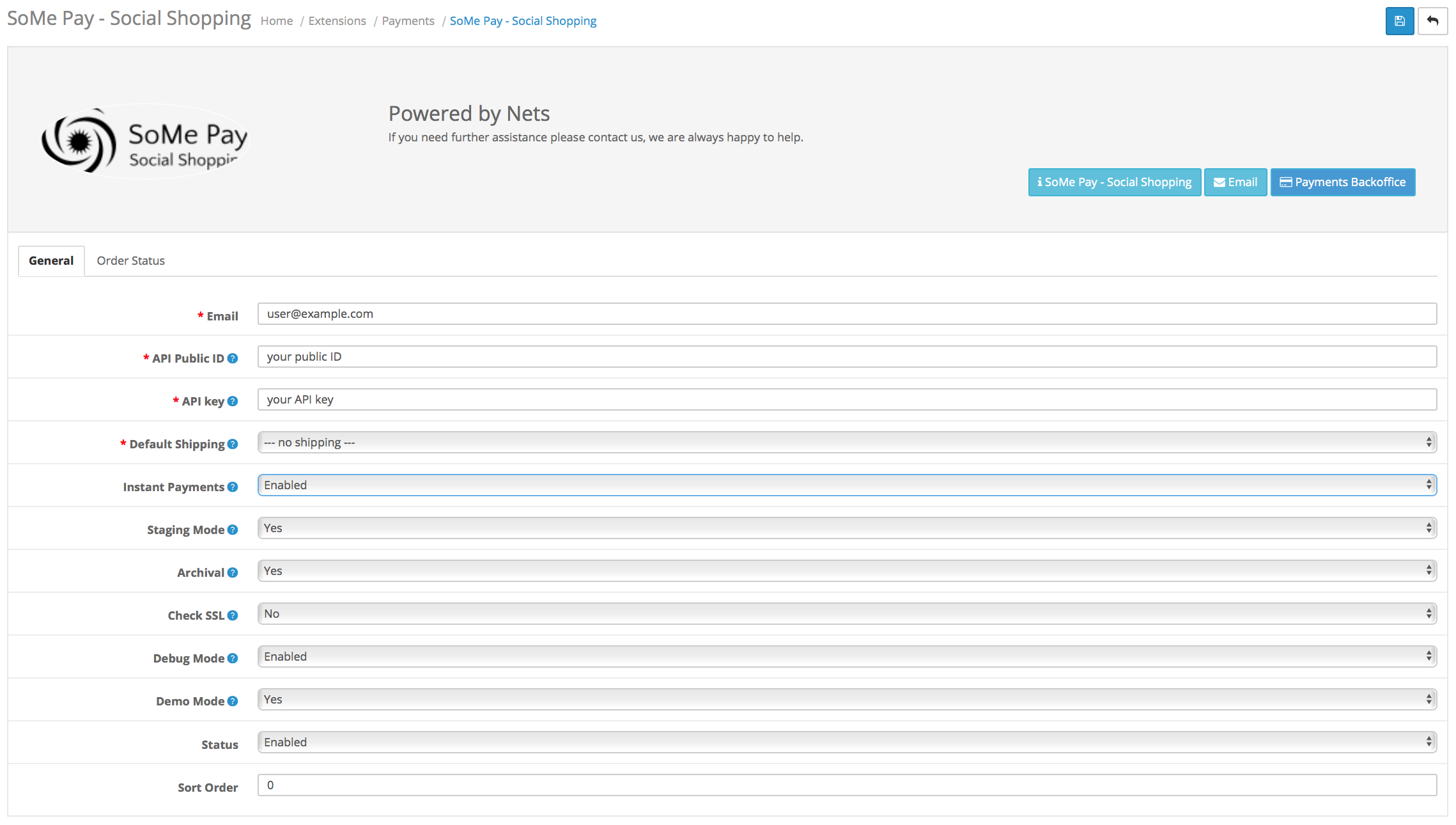Go to Home in the breadcrumb

277,20
